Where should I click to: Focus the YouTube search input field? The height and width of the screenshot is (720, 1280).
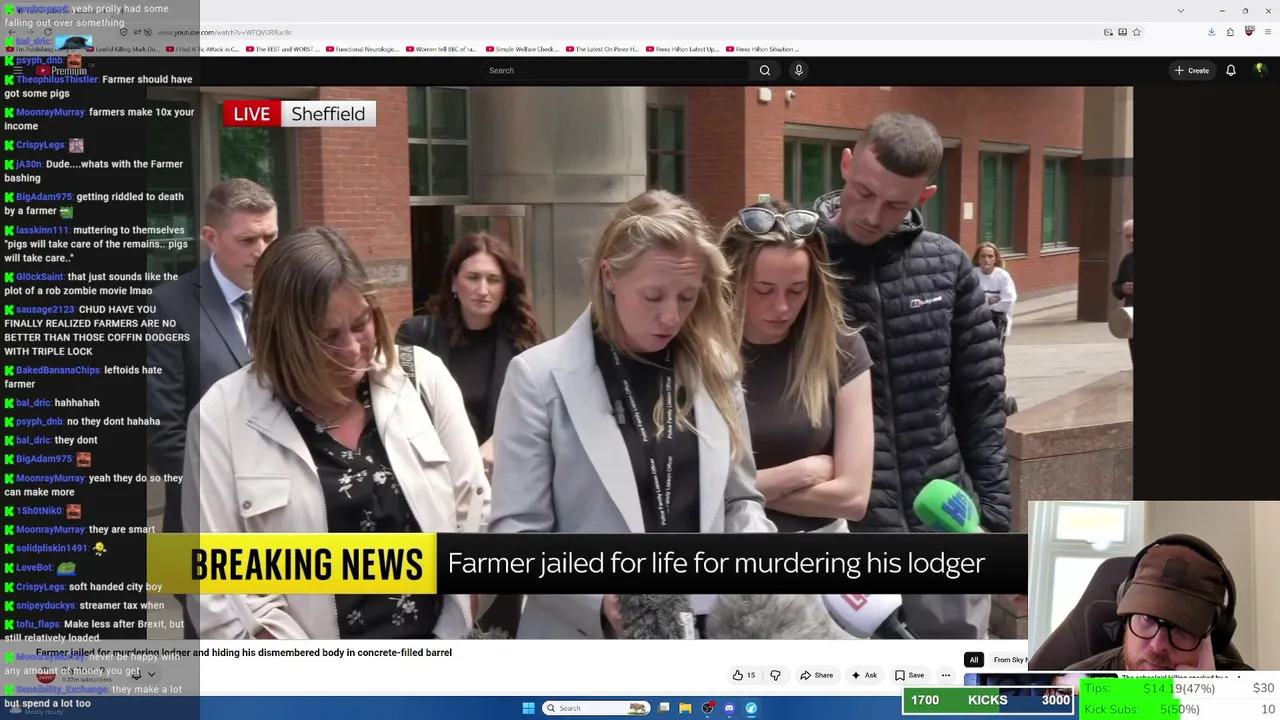[x=615, y=70]
